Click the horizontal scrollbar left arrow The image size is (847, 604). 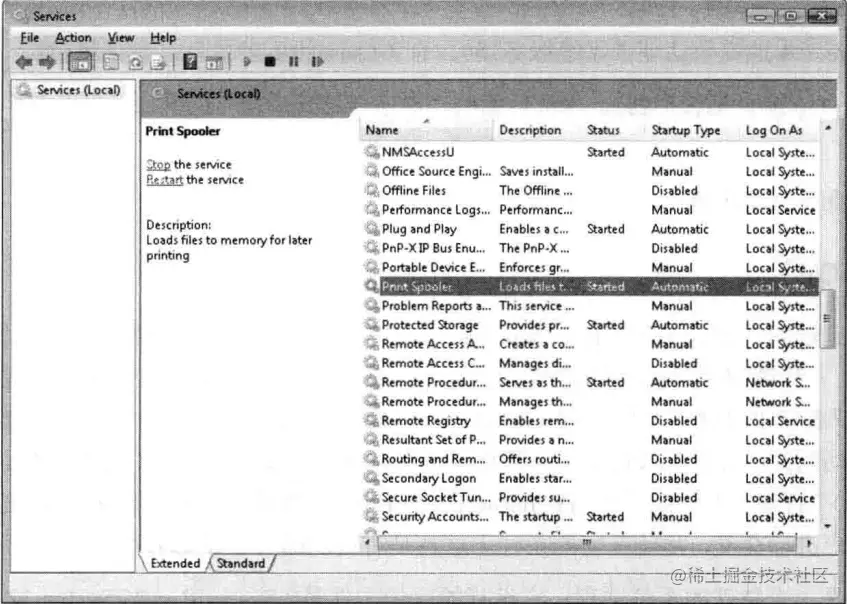point(368,542)
